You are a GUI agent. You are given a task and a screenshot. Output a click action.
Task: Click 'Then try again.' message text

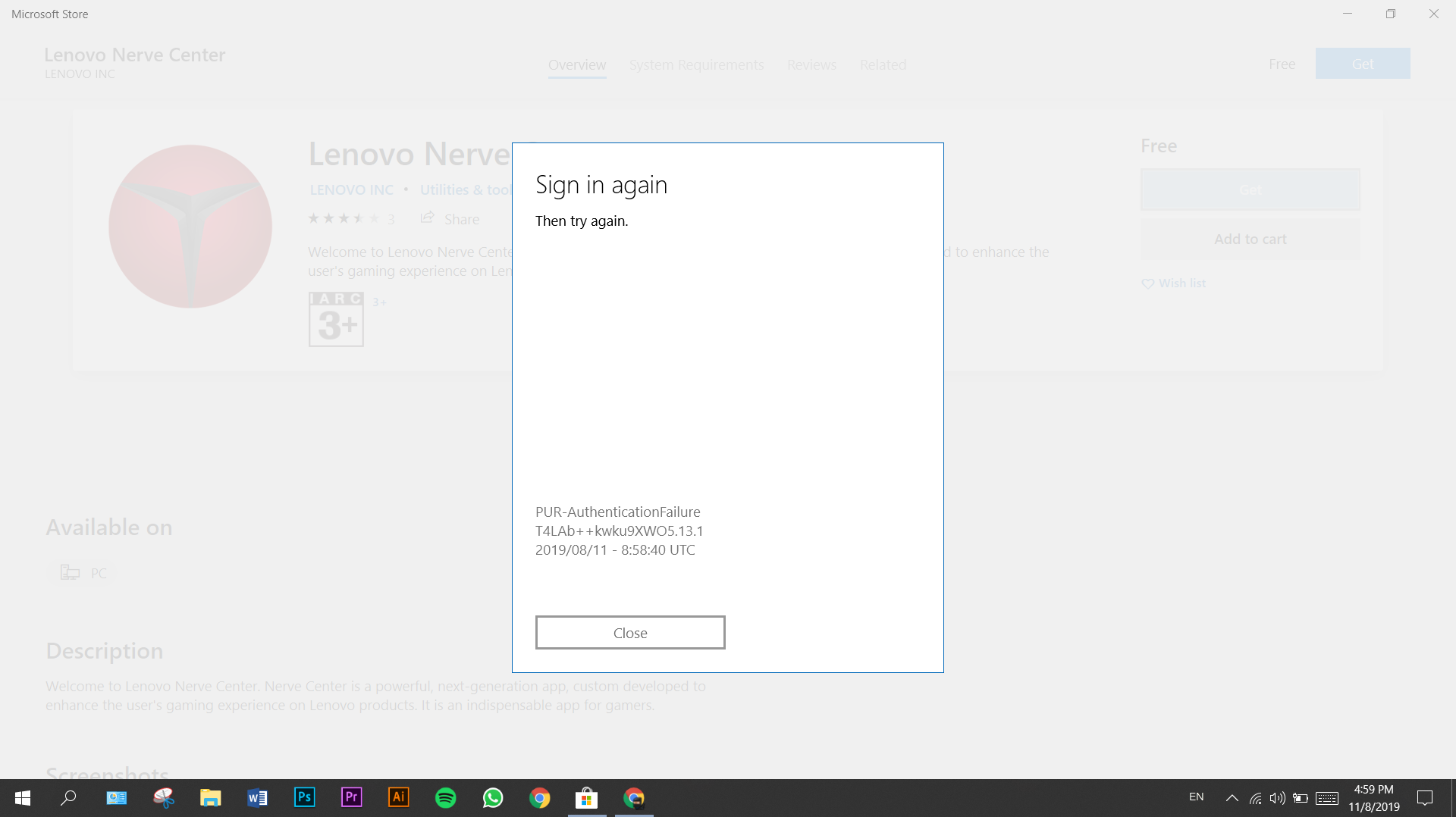[x=582, y=221]
